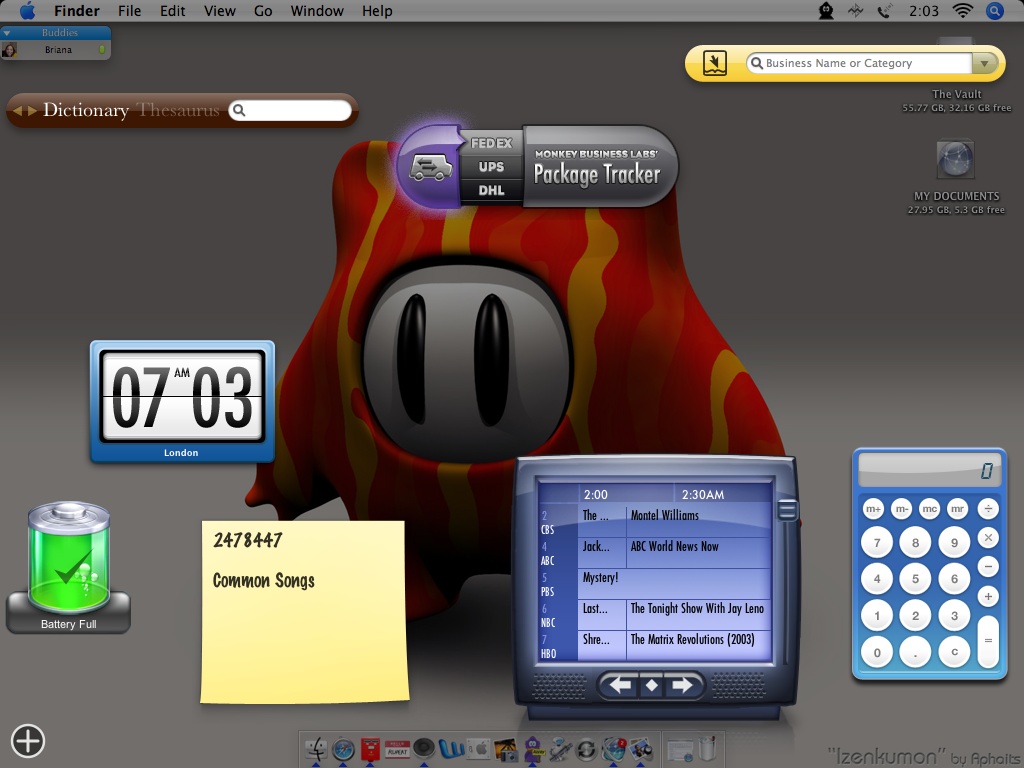Click calculator m- key

pos(901,509)
